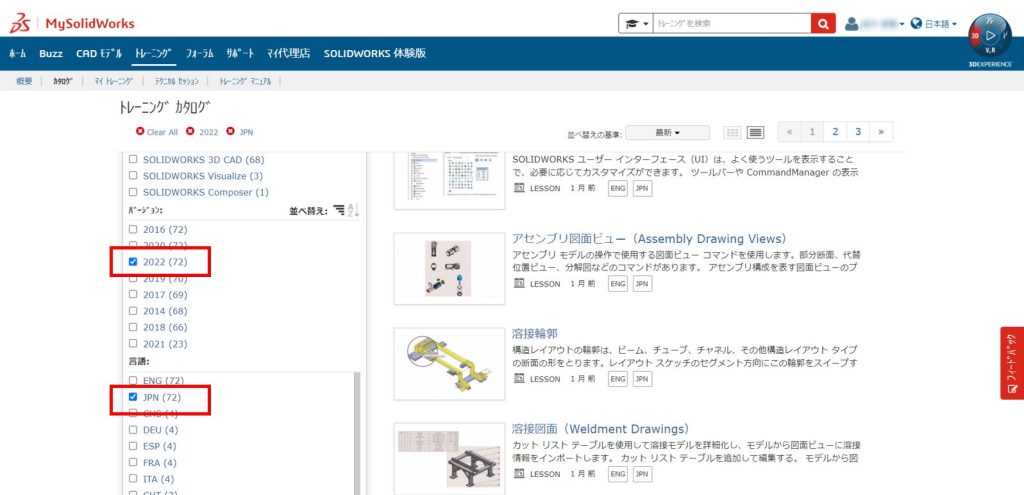Switch to grid view icon
This screenshot has height=495, width=1024.
pos(732,133)
